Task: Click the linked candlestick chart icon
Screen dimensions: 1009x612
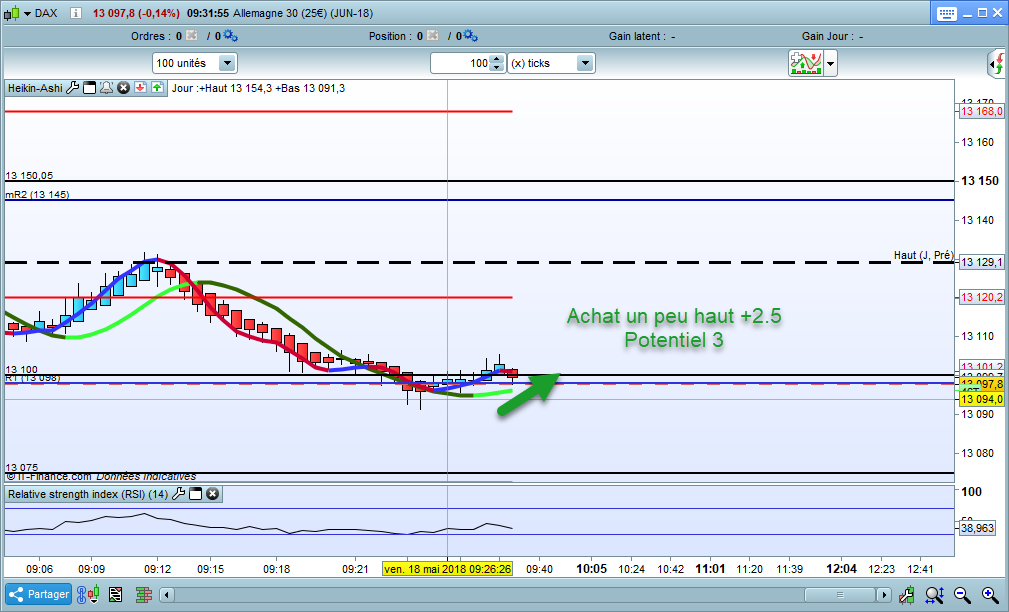Action: pos(89,594)
